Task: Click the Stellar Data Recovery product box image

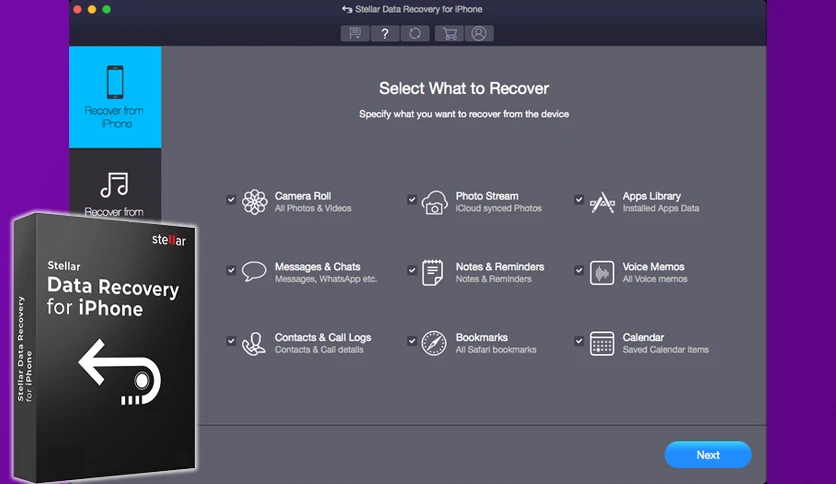Action: 104,346
